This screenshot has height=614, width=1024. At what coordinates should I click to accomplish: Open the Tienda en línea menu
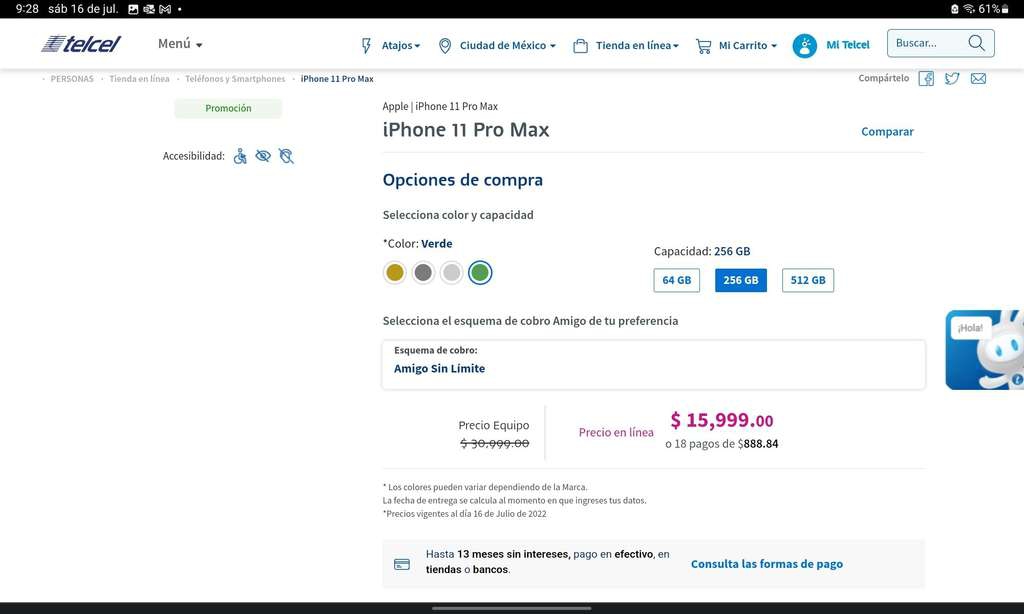(626, 46)
